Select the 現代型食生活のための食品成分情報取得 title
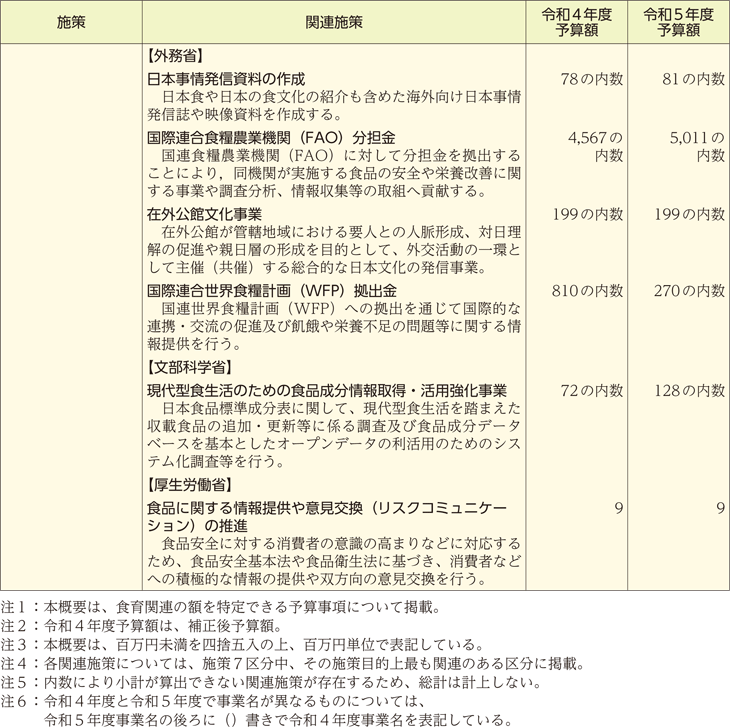 327,390
